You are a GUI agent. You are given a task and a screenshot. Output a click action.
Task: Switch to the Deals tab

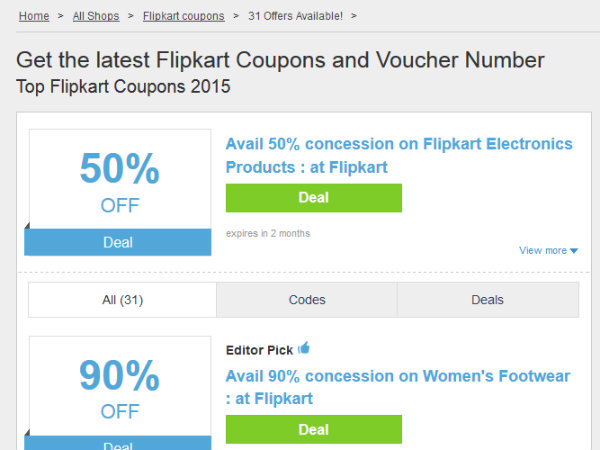488,299
